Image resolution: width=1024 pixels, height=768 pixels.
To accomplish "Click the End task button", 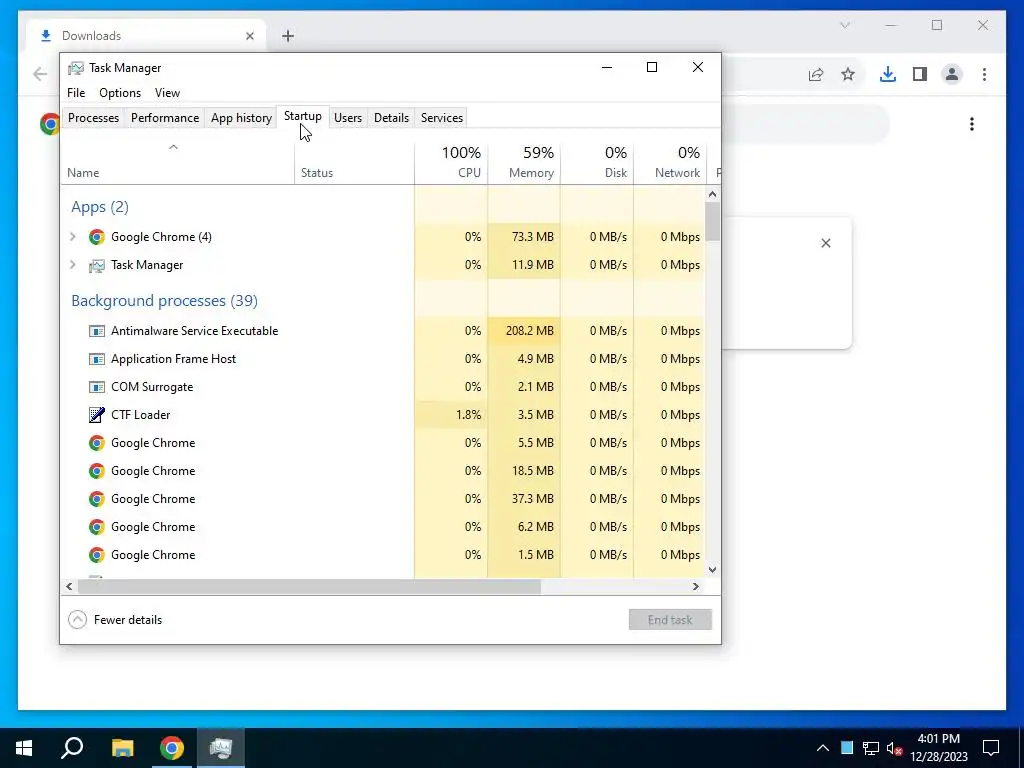I will click(x=670, y=620).
